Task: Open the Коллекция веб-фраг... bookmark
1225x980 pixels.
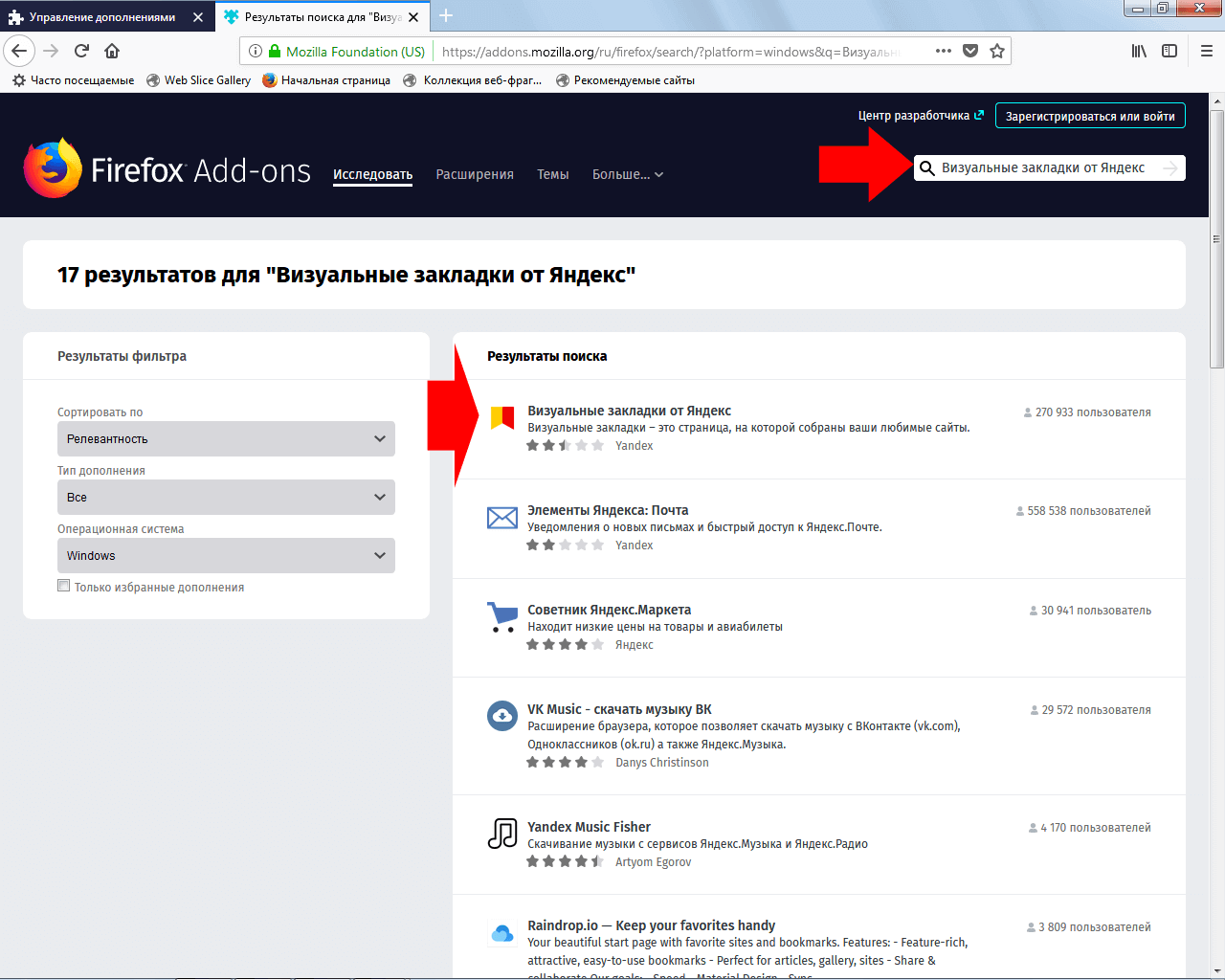Action: pyautogui.click(x=473, y=80)
